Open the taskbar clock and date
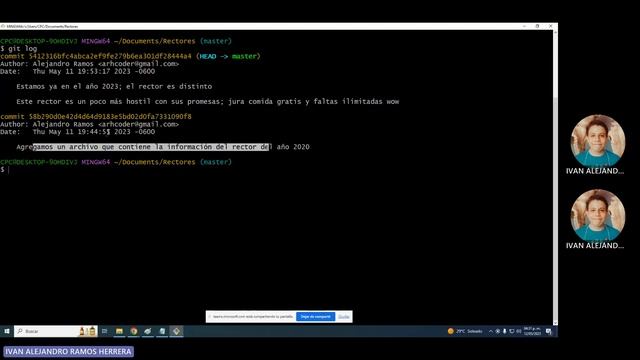The height and width of the screenshot is (360, 640). 532,331
